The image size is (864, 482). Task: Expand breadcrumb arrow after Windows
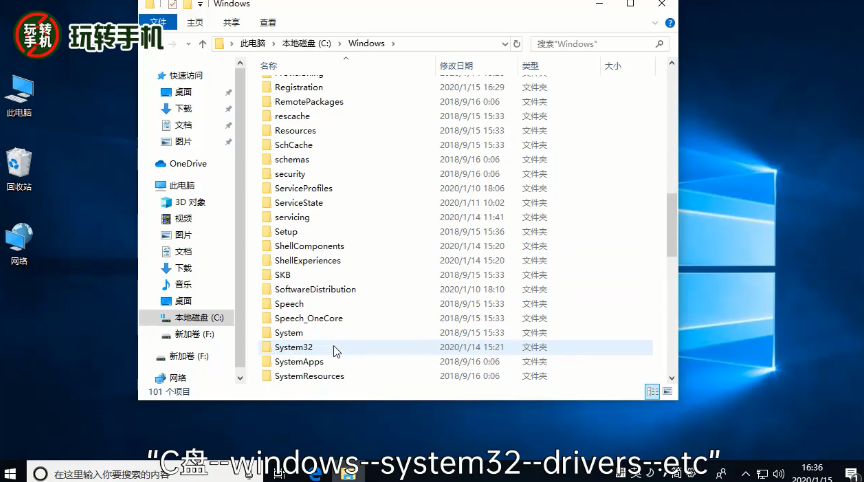click(393, 44)
